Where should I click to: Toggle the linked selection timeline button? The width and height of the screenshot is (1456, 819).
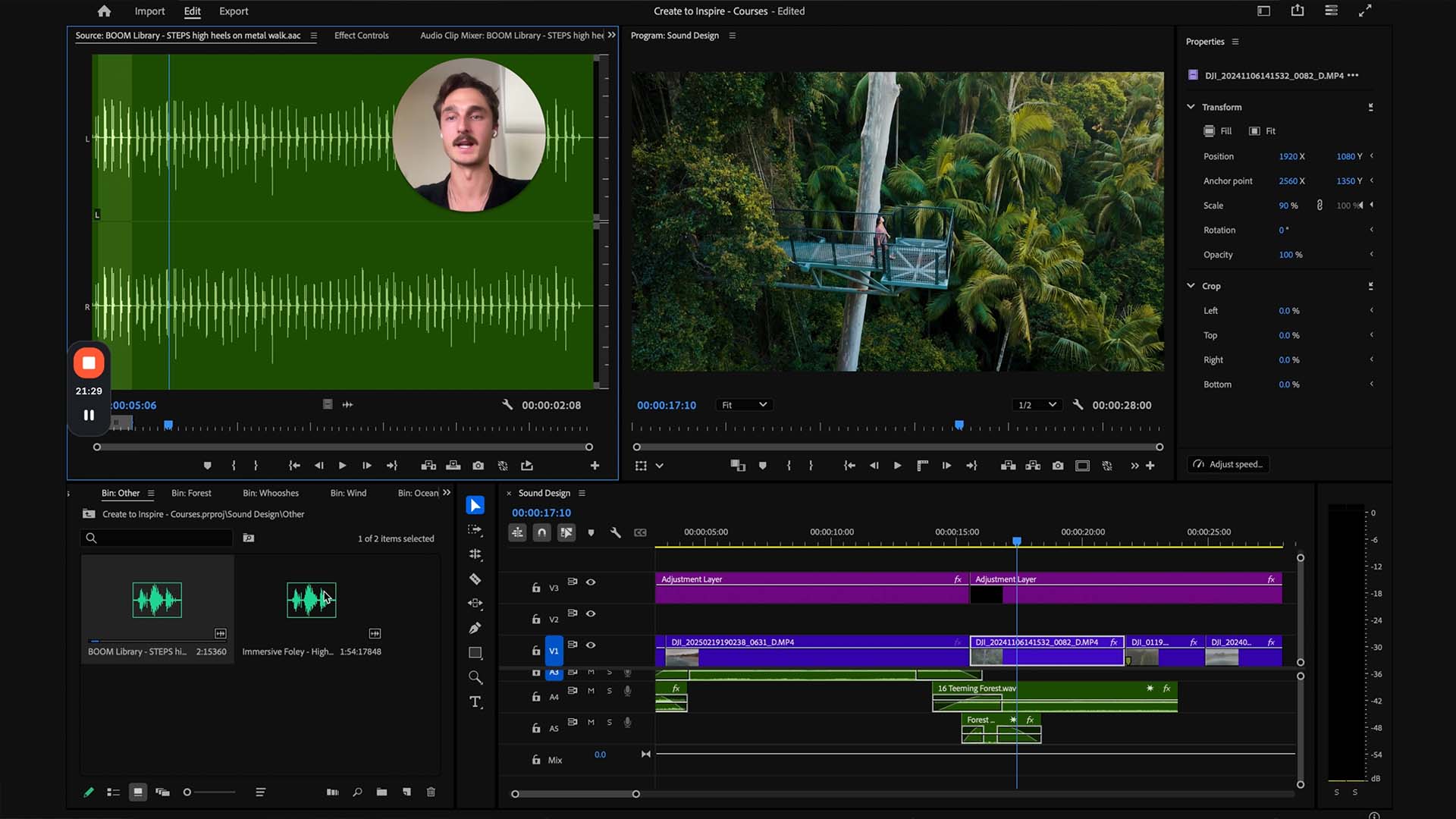click(566, 533)
